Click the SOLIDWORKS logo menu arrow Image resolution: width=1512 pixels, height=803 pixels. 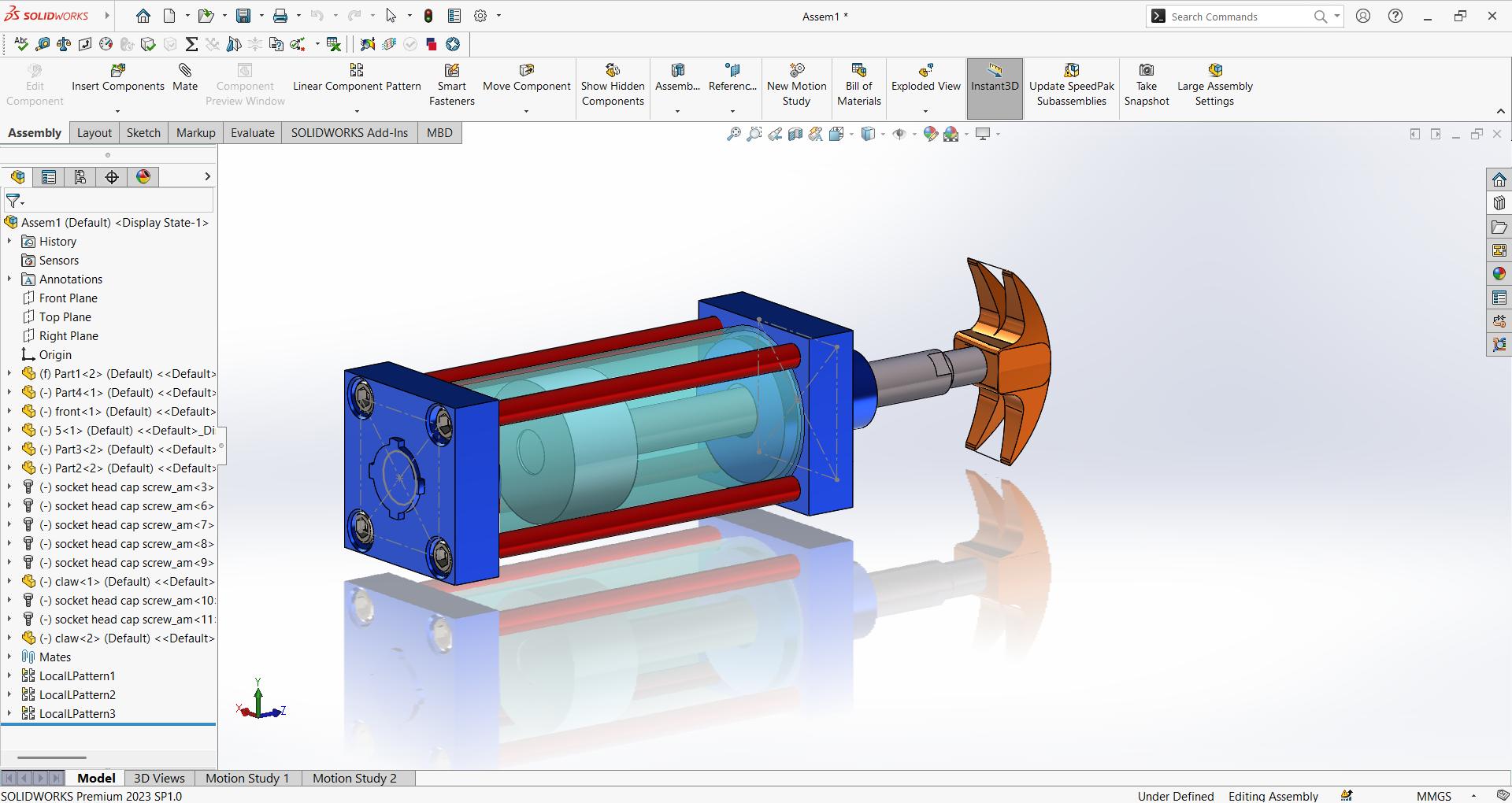(107, 16)
